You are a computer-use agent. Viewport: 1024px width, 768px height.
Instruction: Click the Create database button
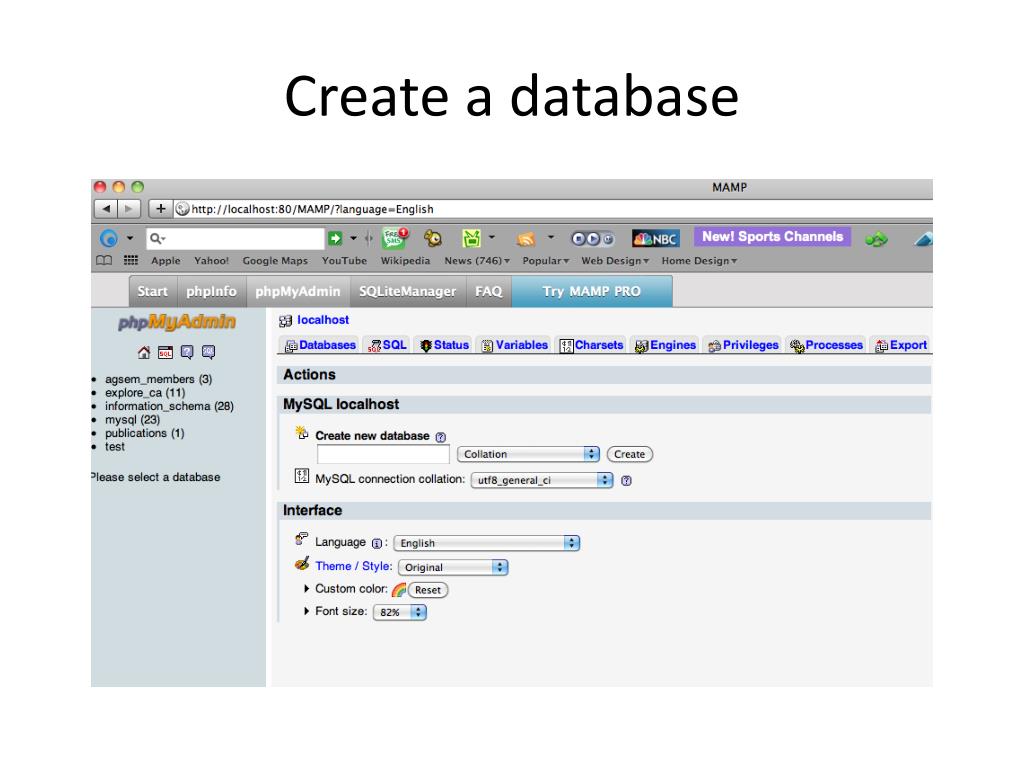coord(630,454)
